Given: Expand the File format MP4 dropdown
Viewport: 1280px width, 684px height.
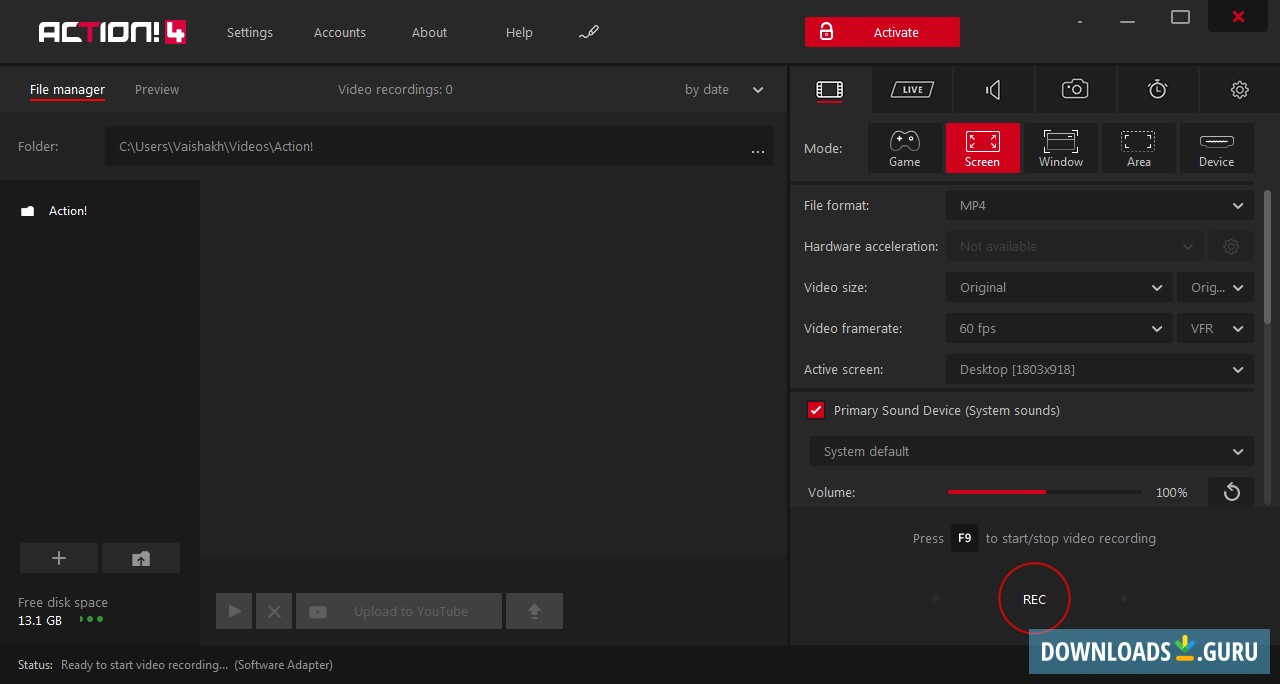Looking at the screenshot, I should coord(1098,205).
